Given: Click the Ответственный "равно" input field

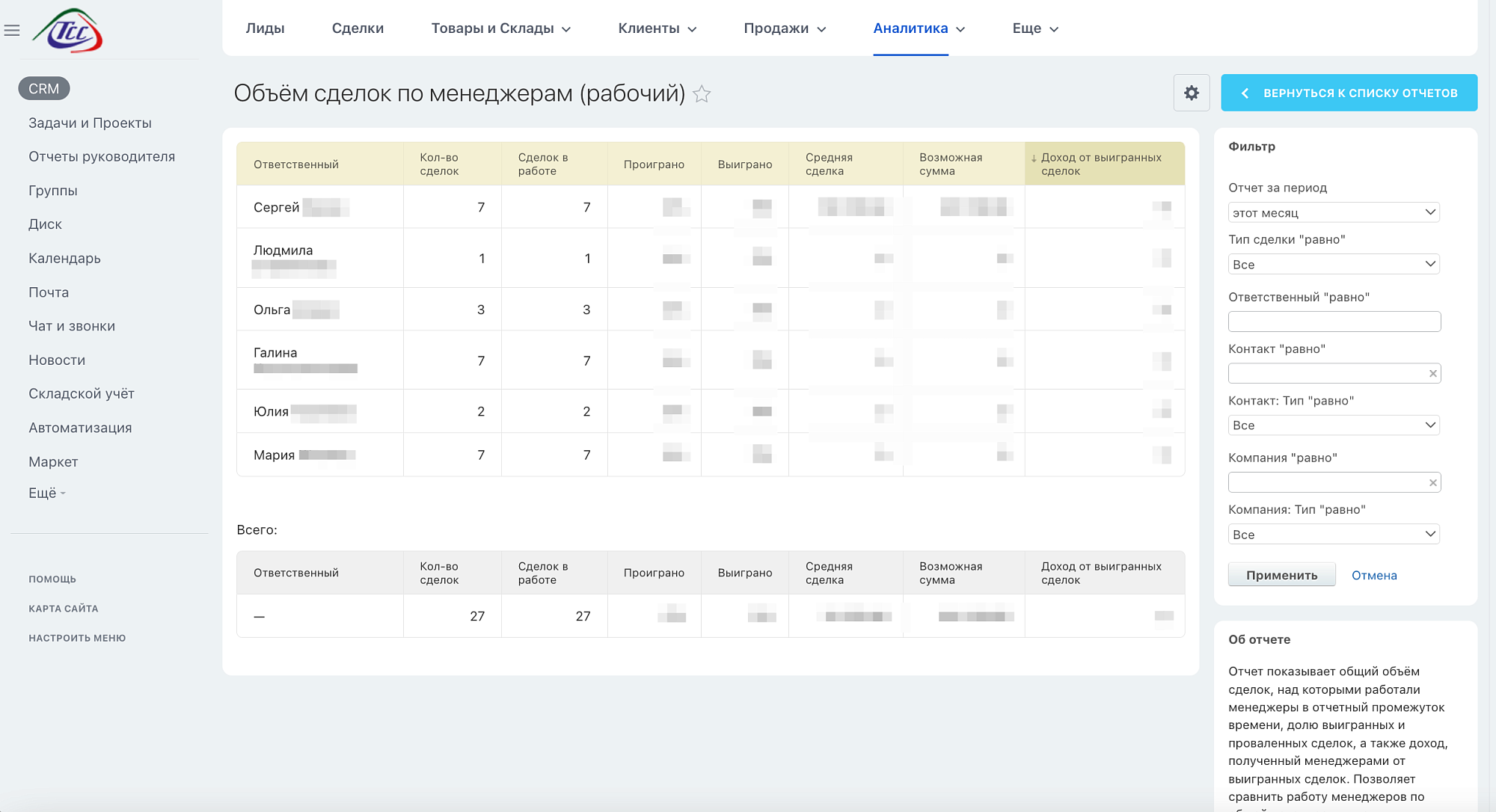Looking at the screenshot, I should tap(1334, 322).
